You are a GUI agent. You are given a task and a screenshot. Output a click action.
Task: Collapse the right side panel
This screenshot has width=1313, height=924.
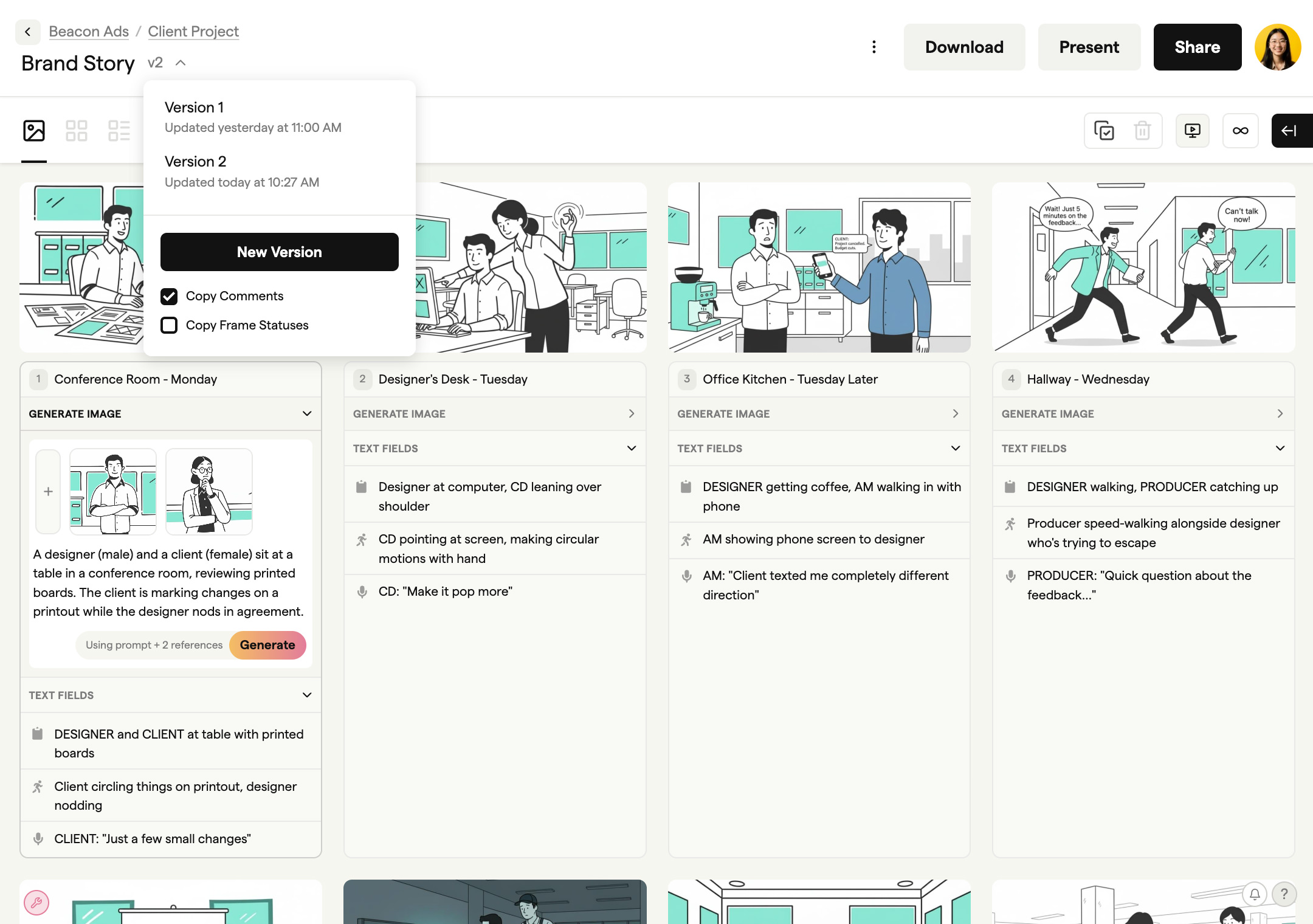[1291, 130]
